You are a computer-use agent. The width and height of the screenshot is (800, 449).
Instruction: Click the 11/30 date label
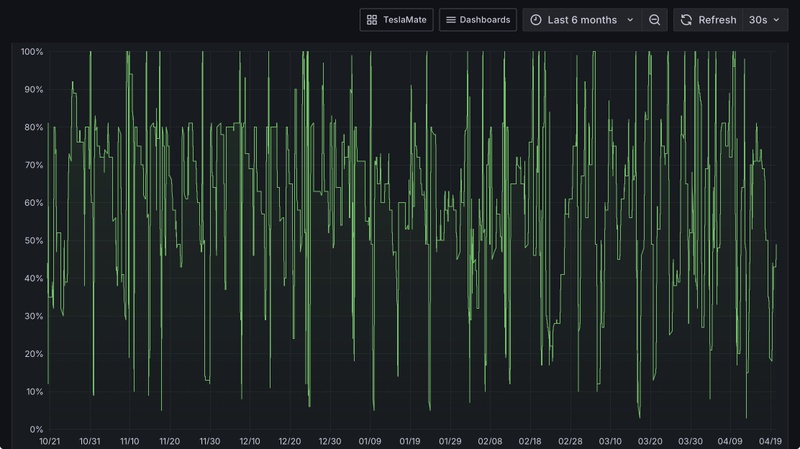210,441
